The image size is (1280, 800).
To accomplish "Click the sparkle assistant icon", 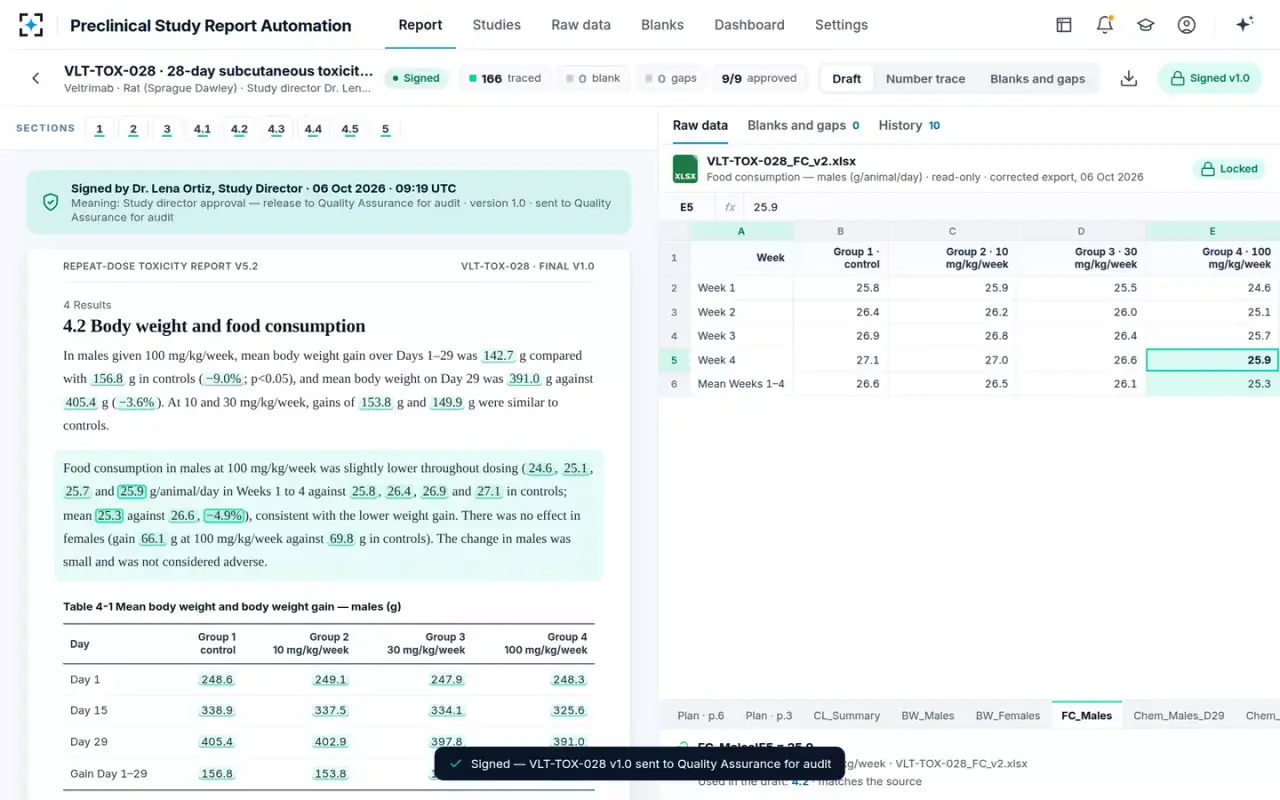I will (1245, 25).
